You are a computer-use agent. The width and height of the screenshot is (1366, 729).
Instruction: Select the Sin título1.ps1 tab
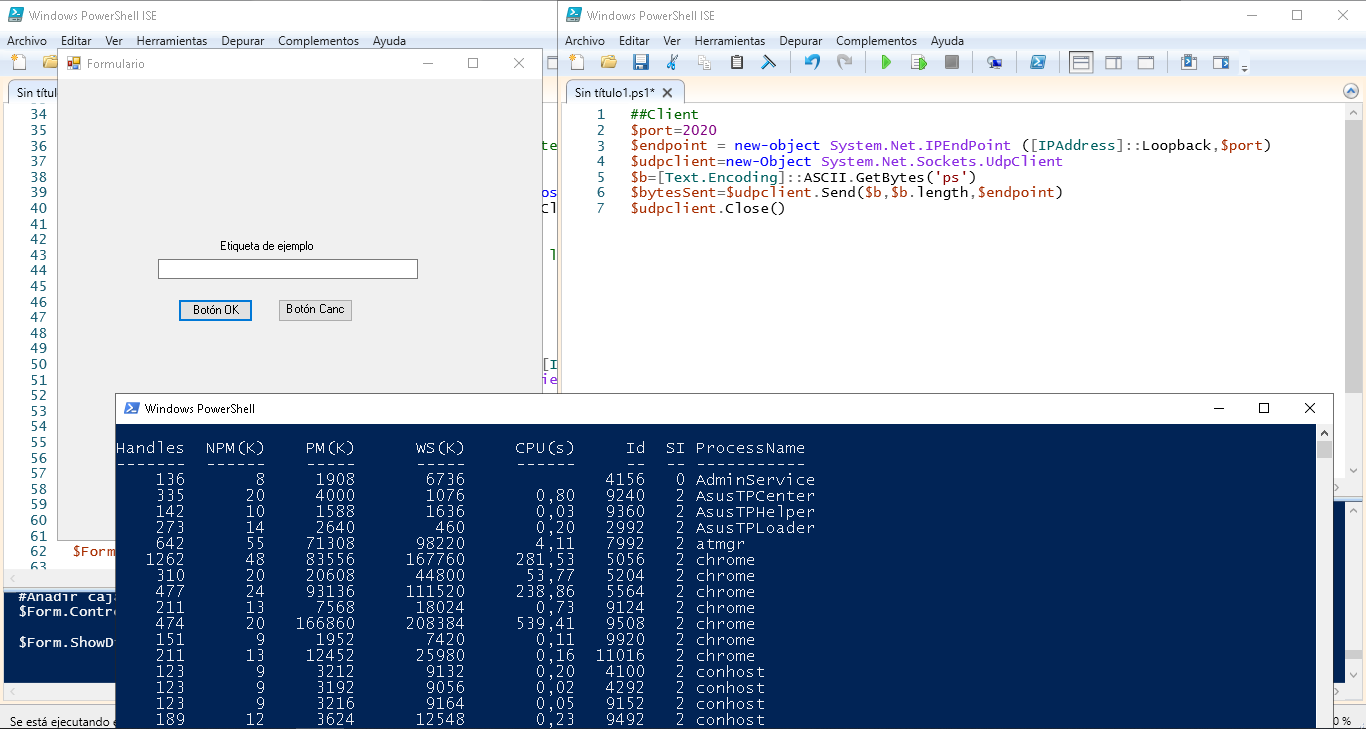coord(614,92)
